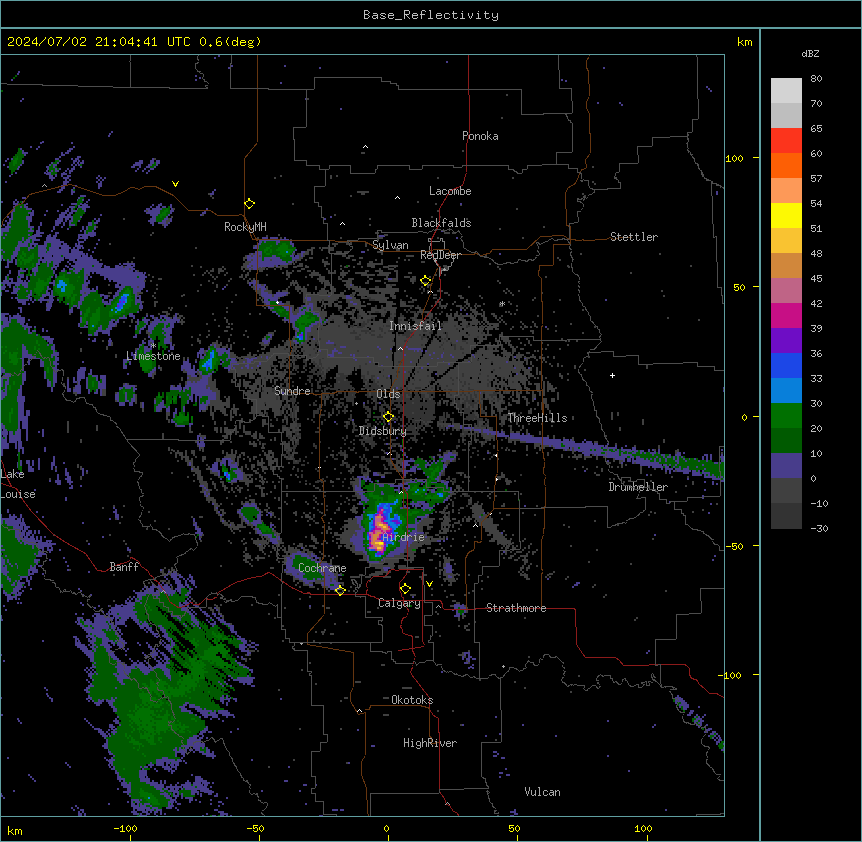Select the Strathmore city label
The image size is (862, 842).
(516, 608)
